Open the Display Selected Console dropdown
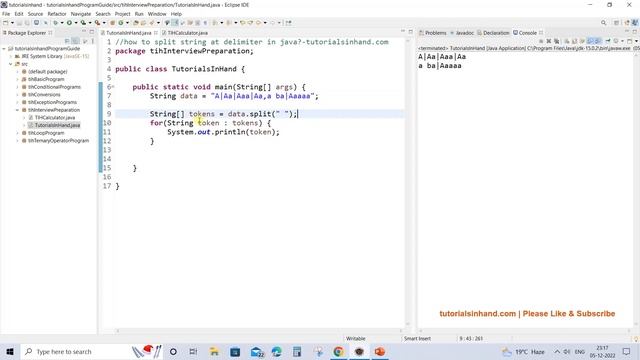 point(622,41)
